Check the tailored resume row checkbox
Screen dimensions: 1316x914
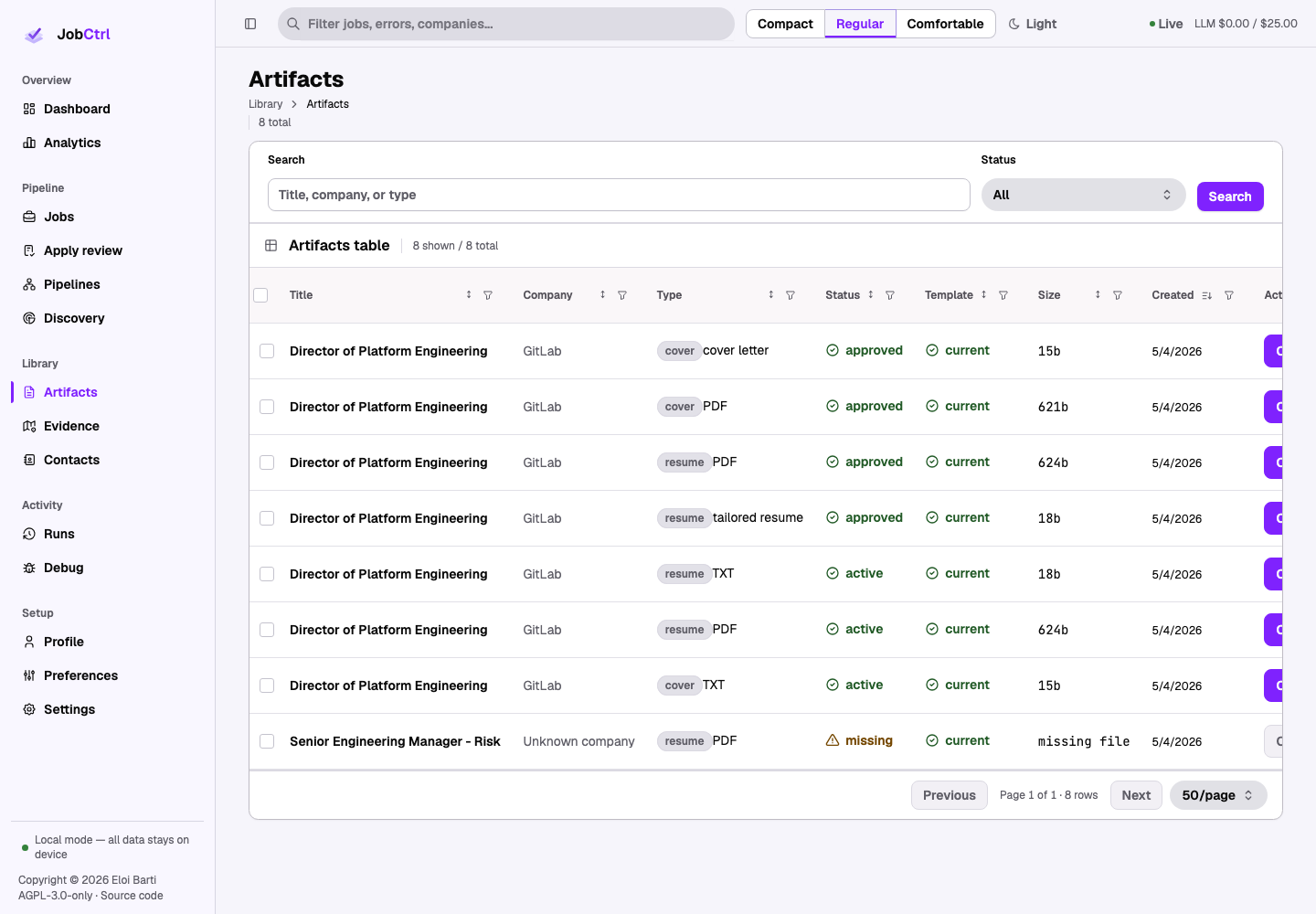click(267, 518)
